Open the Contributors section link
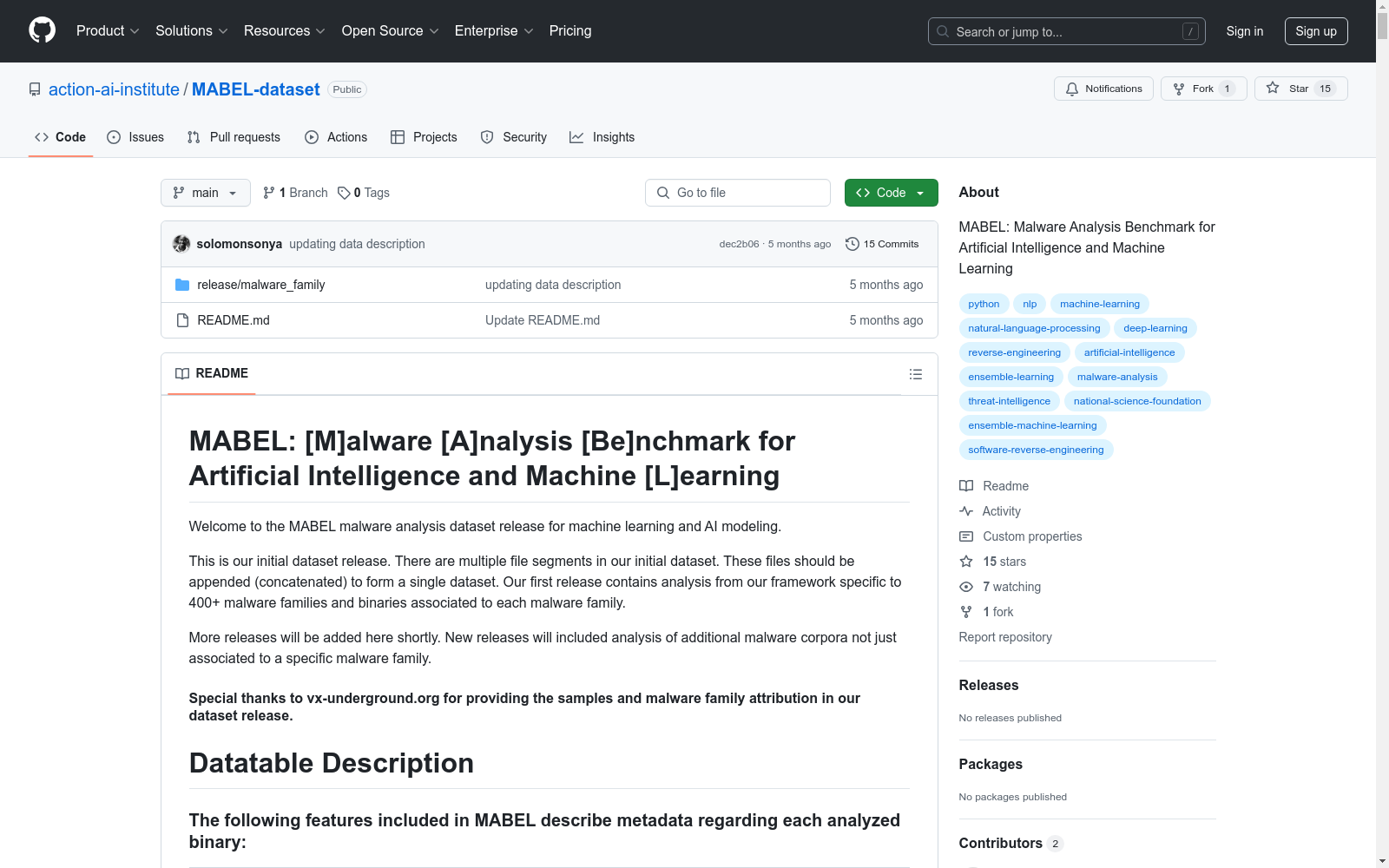Screen dimensions: 1389x868 coord(1010,843)
